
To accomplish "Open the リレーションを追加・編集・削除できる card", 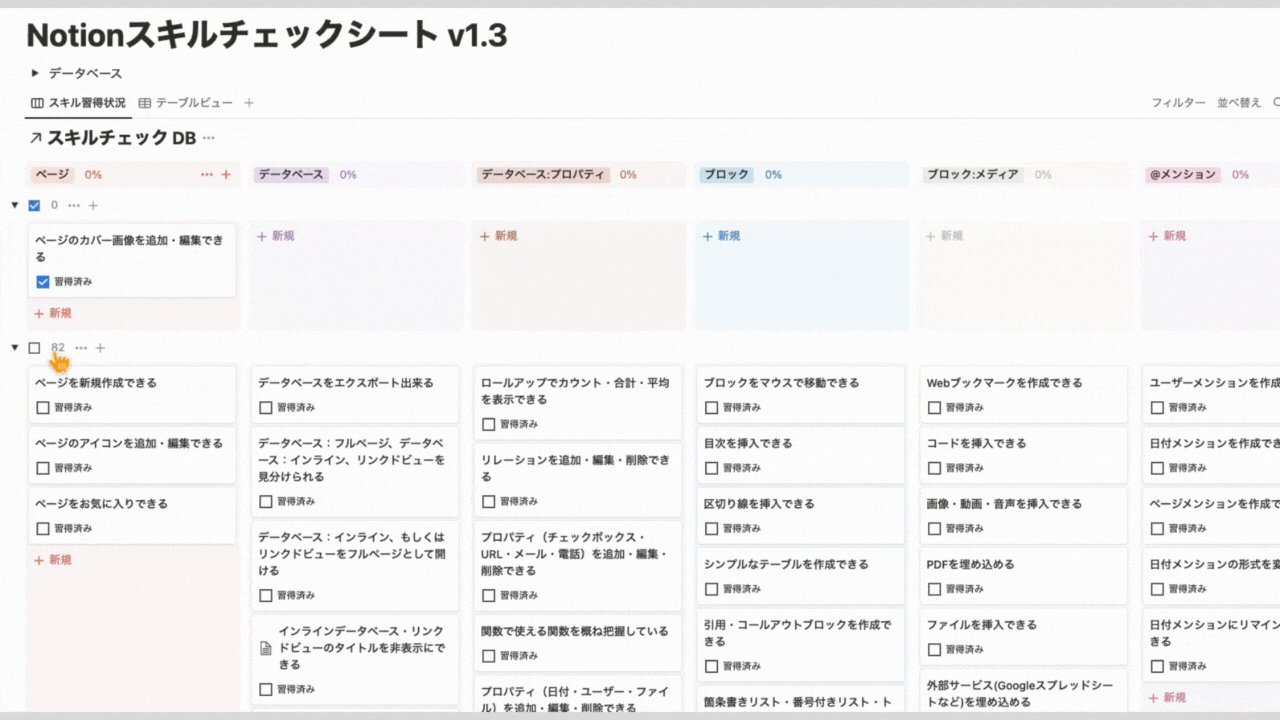I will (x=578, y=479).
